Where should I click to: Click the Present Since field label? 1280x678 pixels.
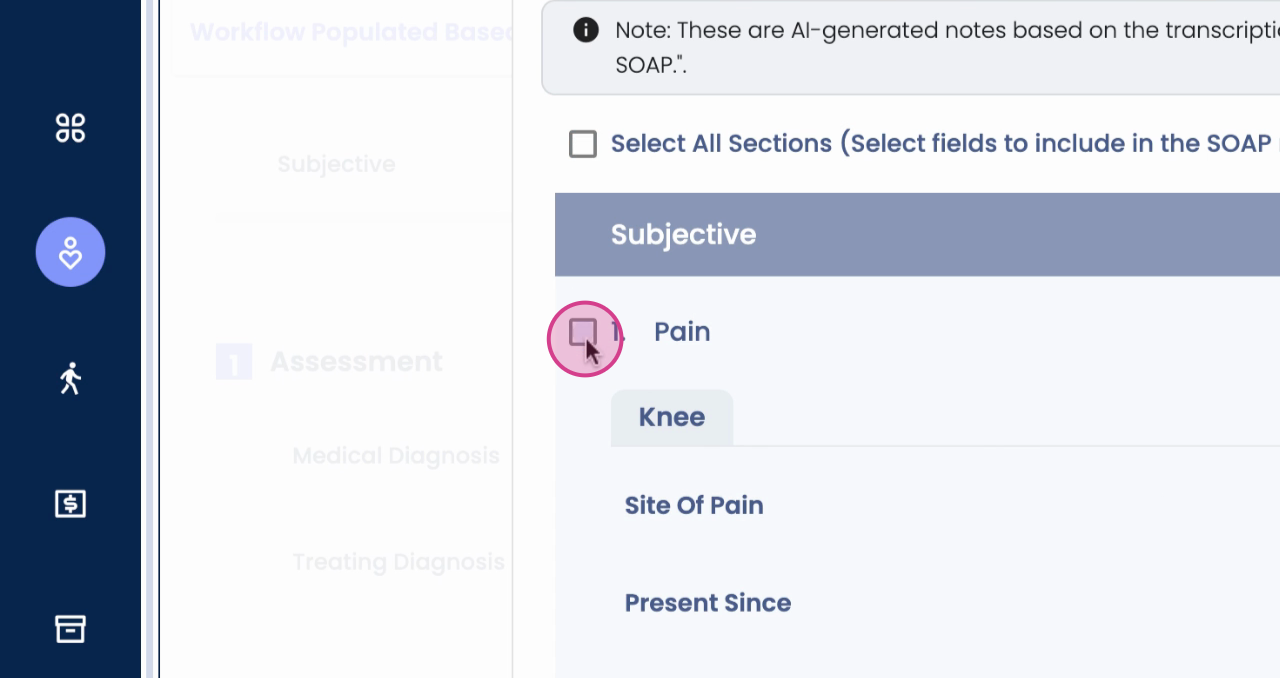708,603
